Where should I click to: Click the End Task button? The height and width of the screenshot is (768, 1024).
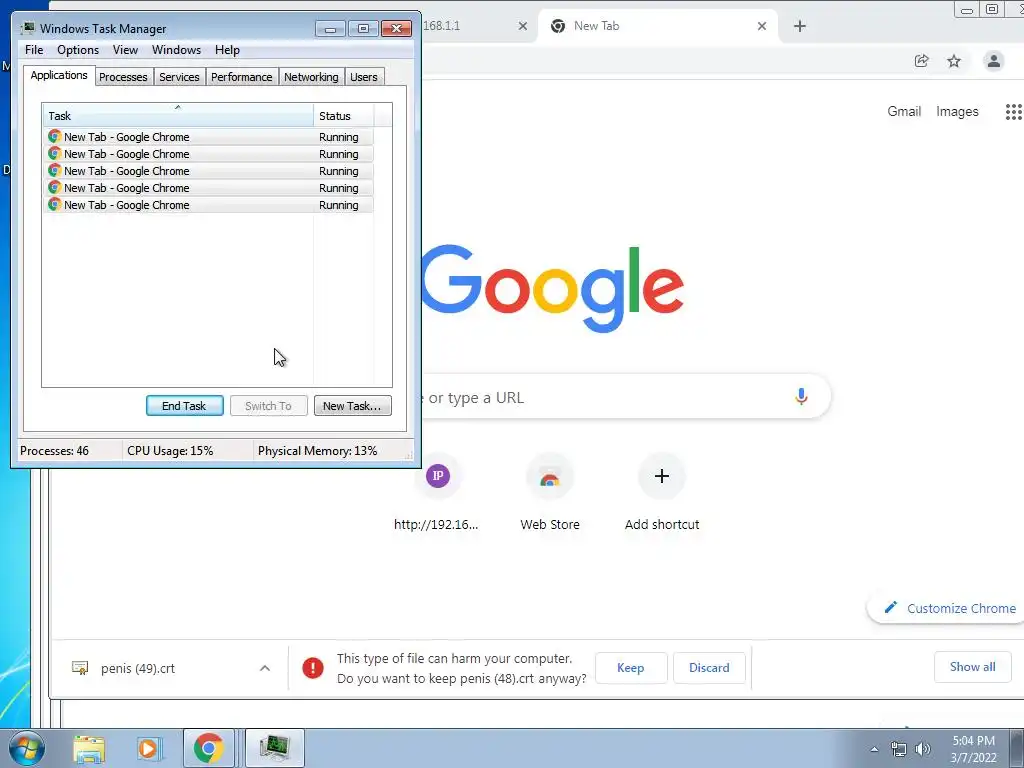tap(185, 406)
